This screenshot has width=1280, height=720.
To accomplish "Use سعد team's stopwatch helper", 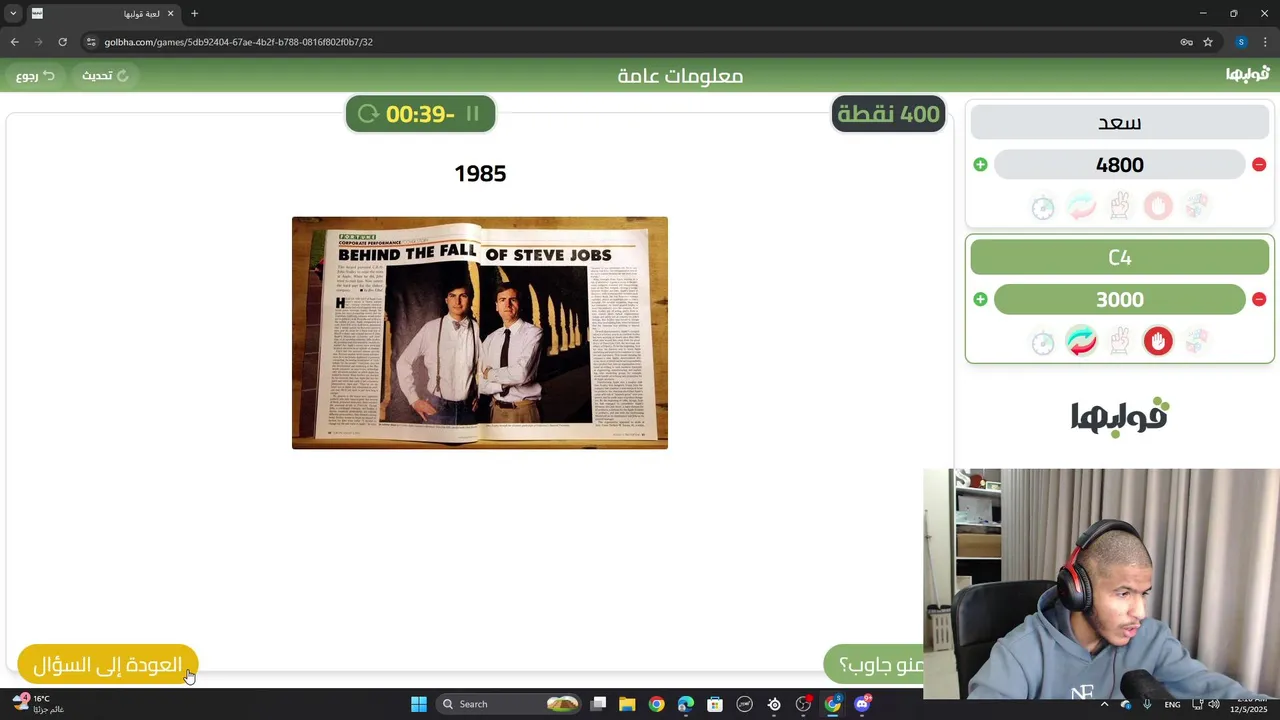I will 1043,207.
